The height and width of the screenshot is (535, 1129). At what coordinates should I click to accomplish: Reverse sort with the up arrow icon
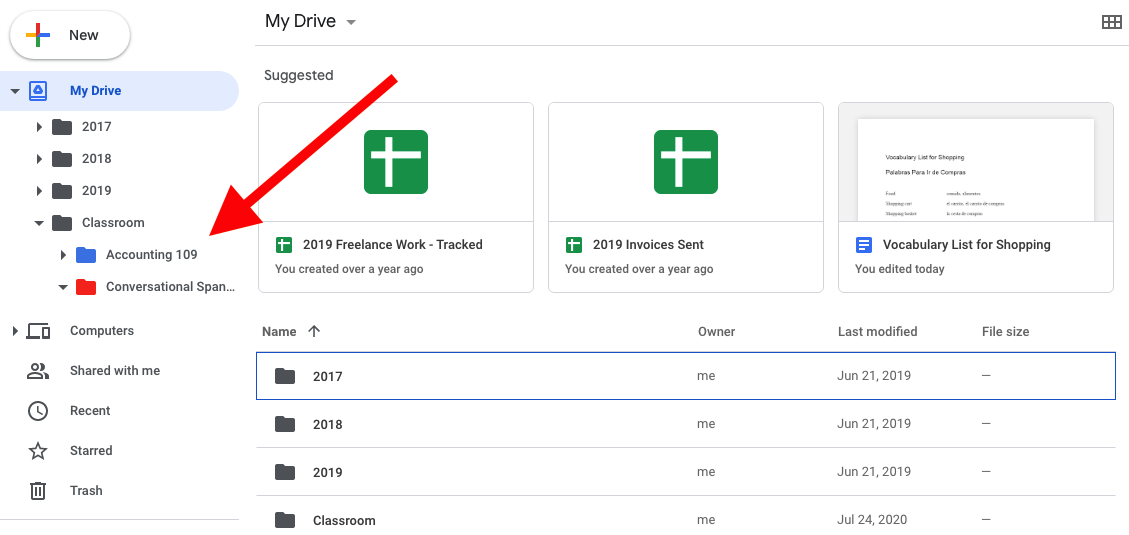(x=314, y=331)
